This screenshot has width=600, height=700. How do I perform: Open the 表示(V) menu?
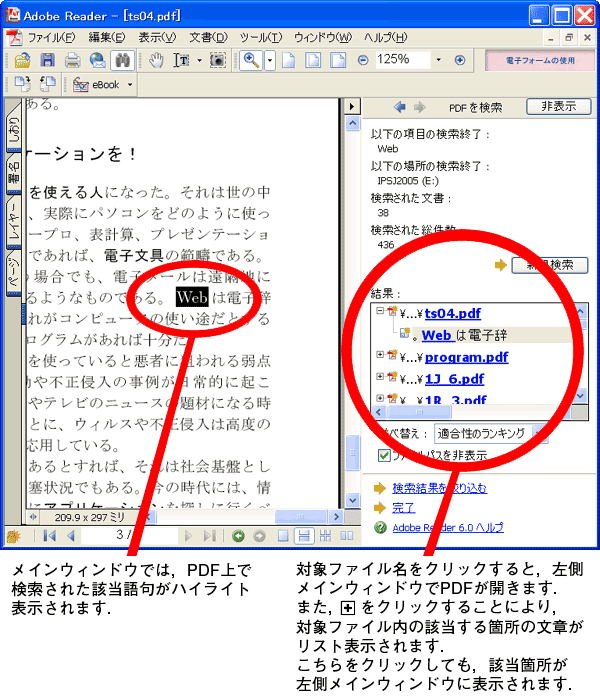click(x=157, y=37)
